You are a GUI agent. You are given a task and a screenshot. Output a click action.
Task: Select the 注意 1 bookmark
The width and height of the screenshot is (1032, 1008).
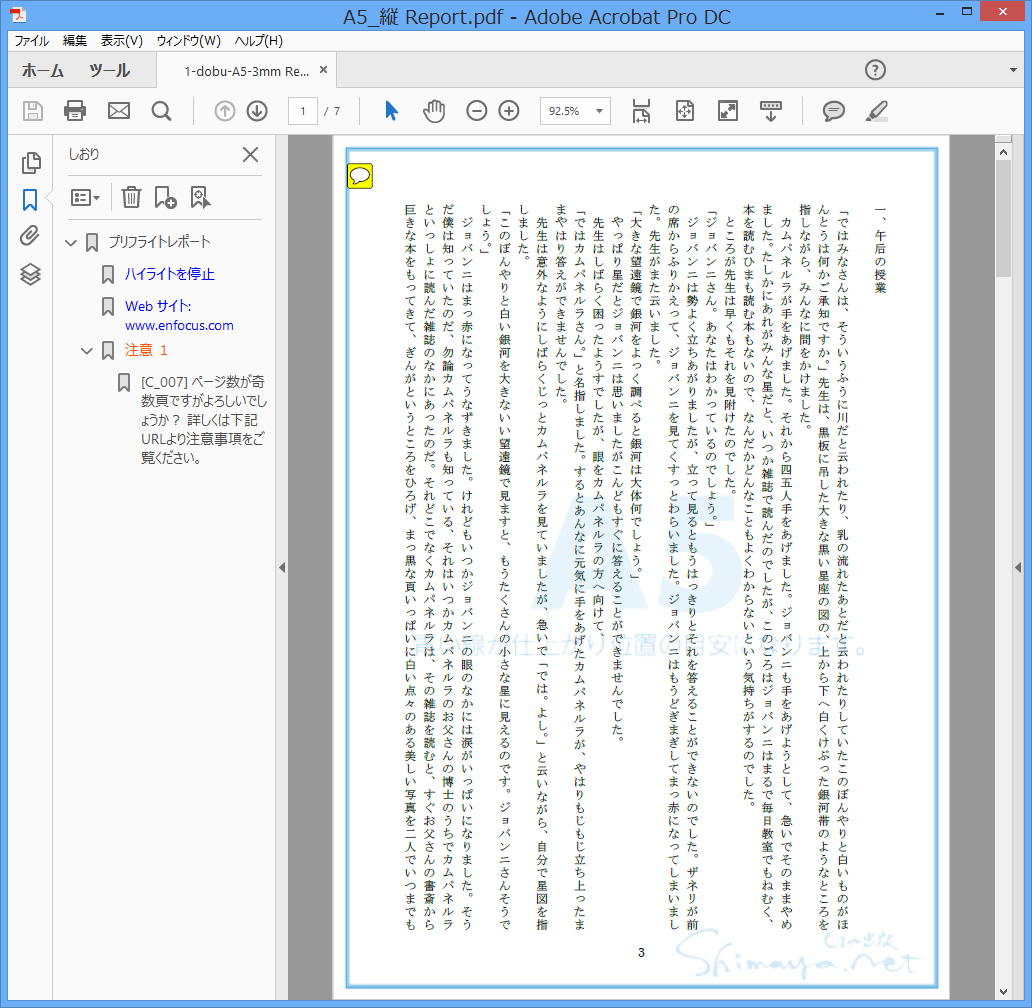point(146,350)
